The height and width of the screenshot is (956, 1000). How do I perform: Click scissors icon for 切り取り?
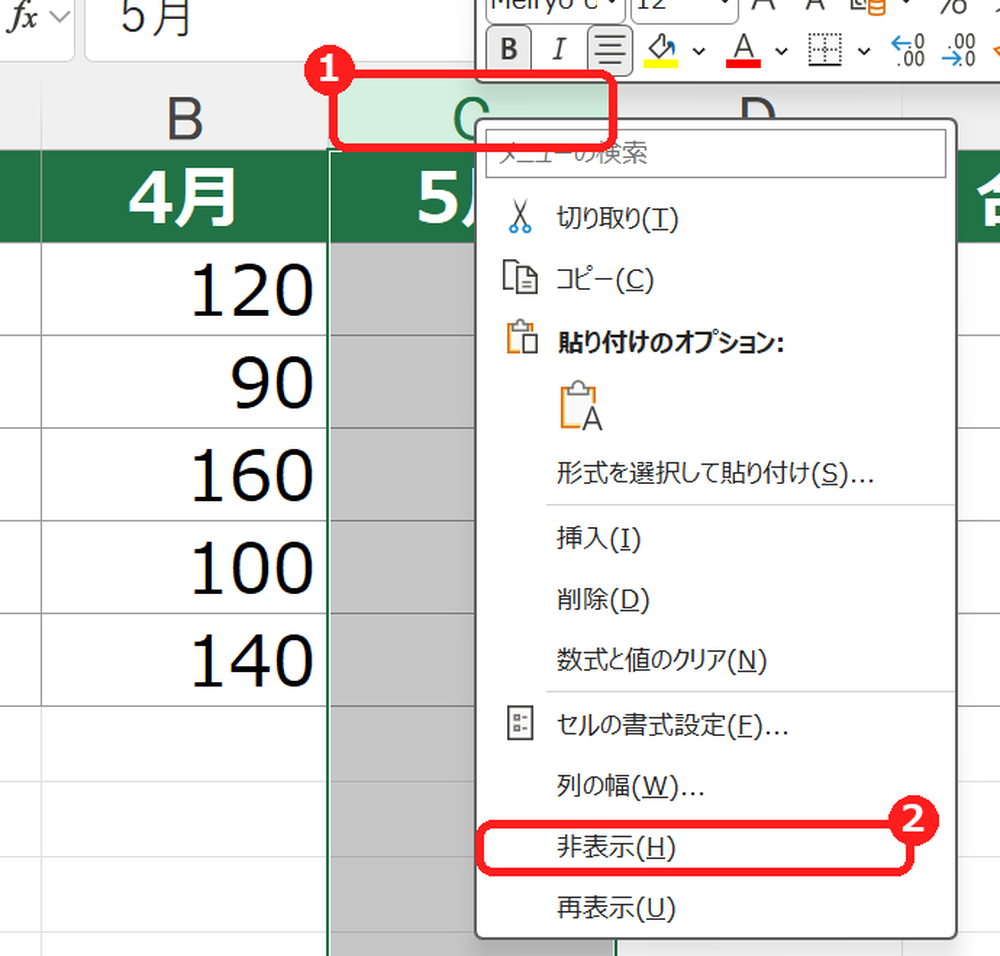coord(520,217)
